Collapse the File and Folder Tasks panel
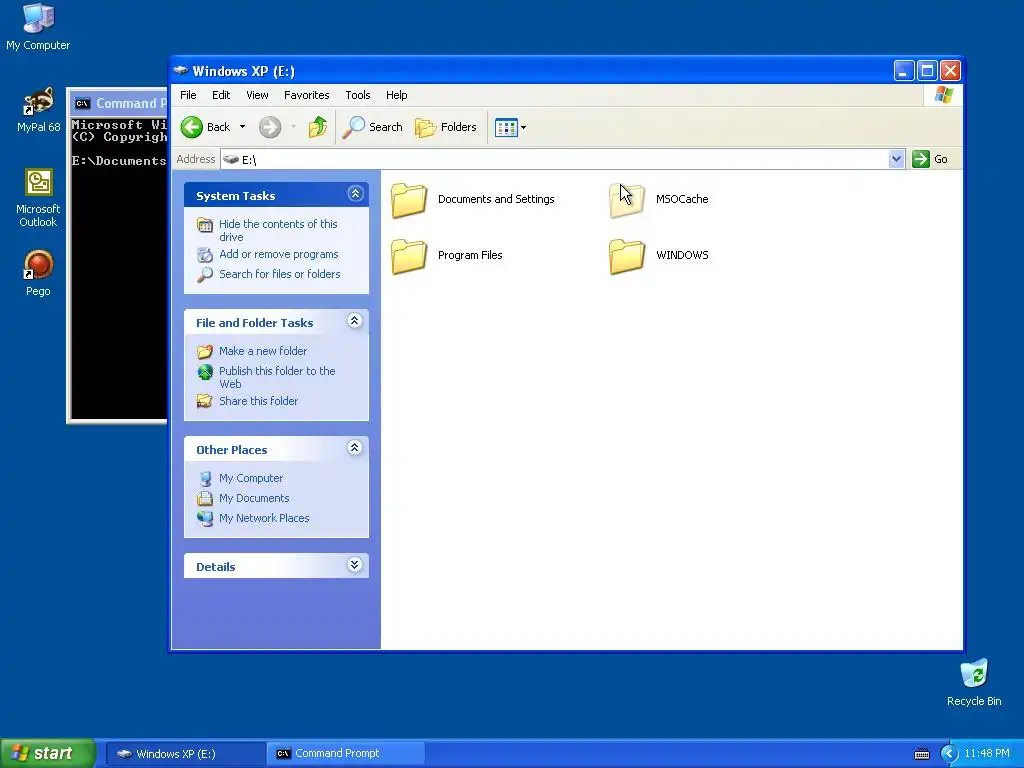The height and width of the screenshot is (768, 1024). (355, 321)
